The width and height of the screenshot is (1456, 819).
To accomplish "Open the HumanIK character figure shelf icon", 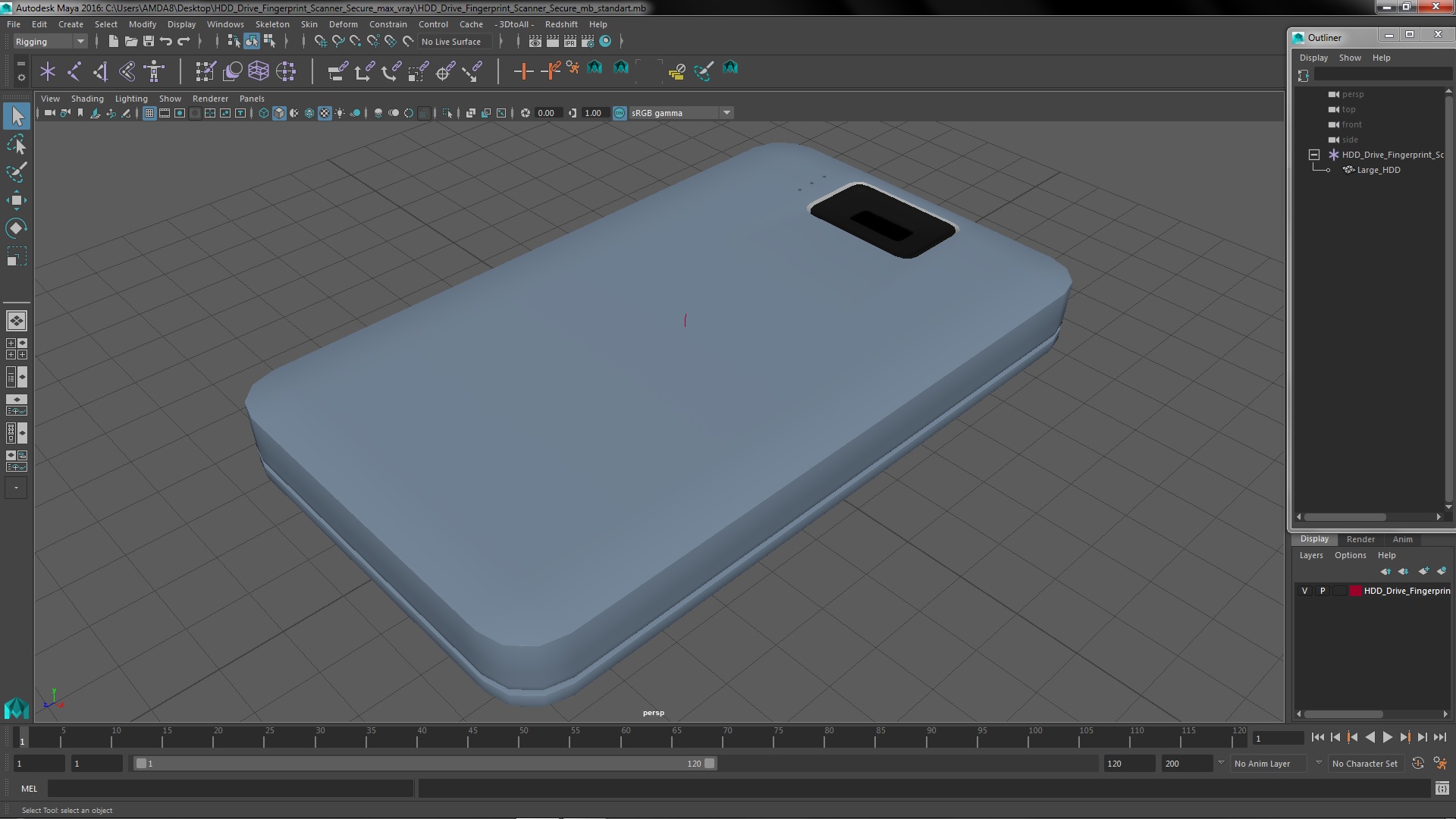I will point(154,71).
